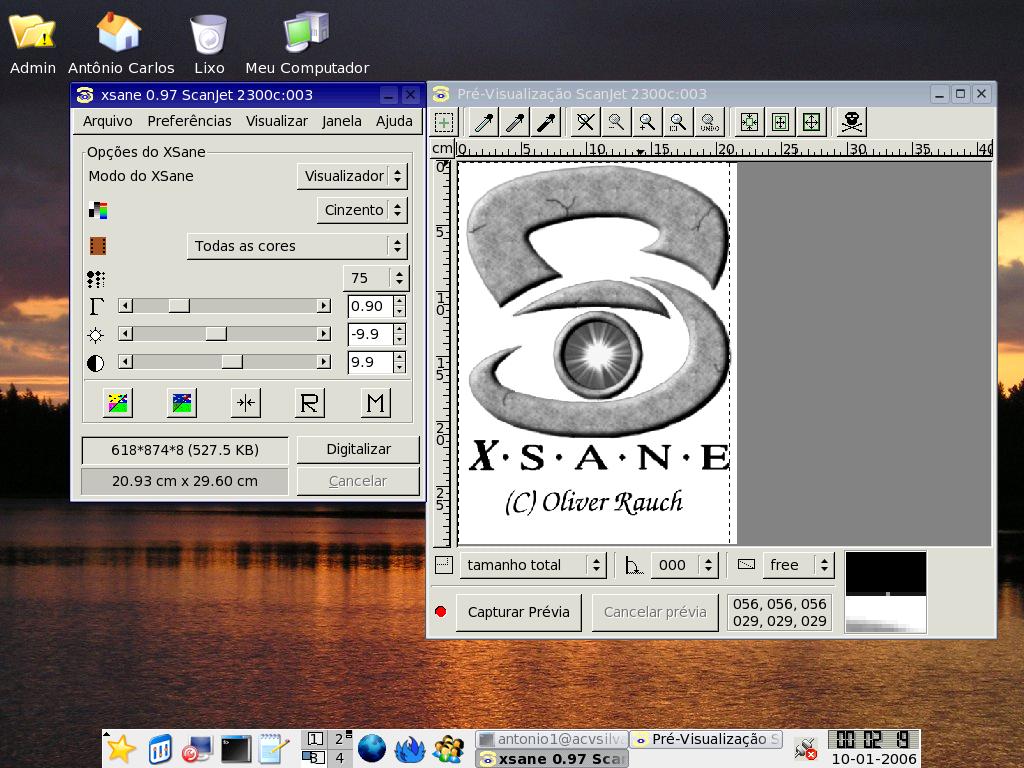
Task: Click the auto enhancement icon in xsane window
Action: pyautogui.click(x=118, y=402)
